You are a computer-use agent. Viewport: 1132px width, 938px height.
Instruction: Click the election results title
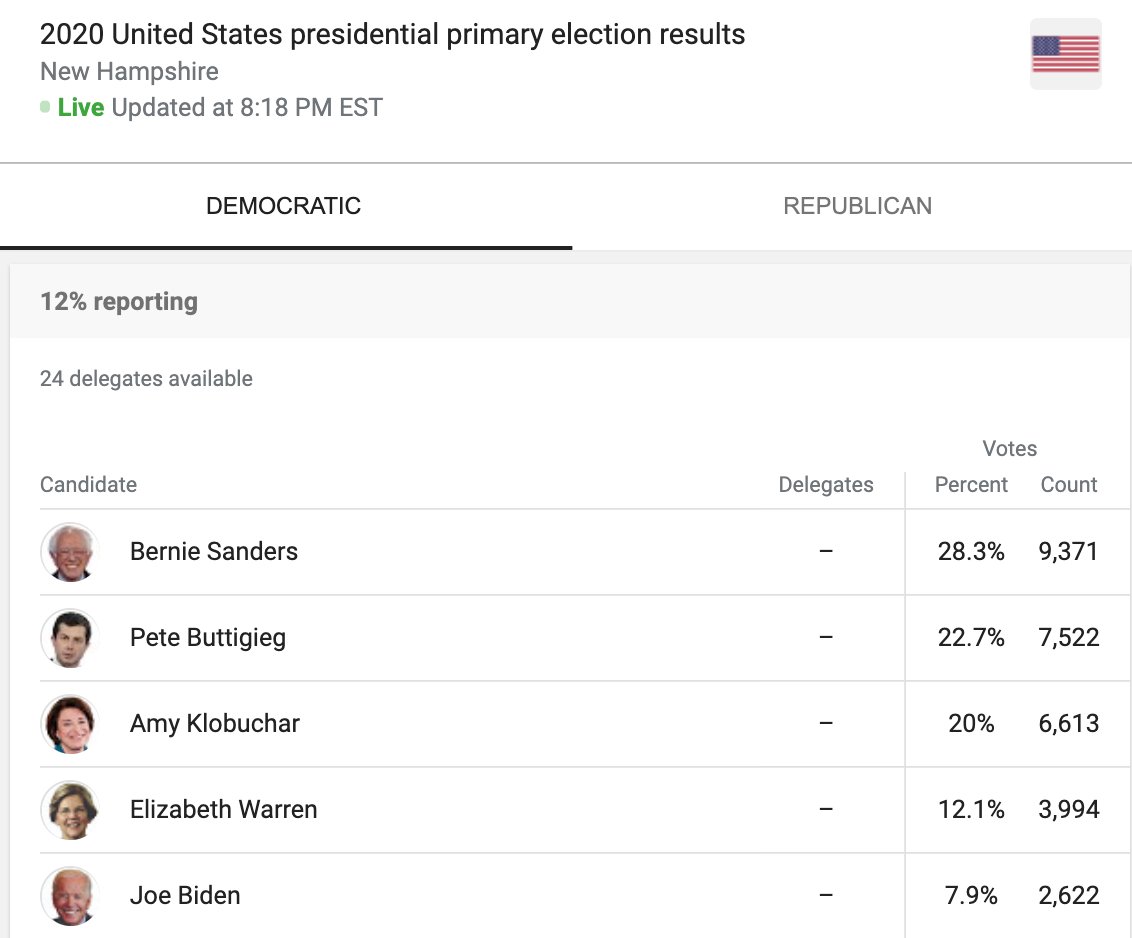pyautogui.click(x=392, y=35)
